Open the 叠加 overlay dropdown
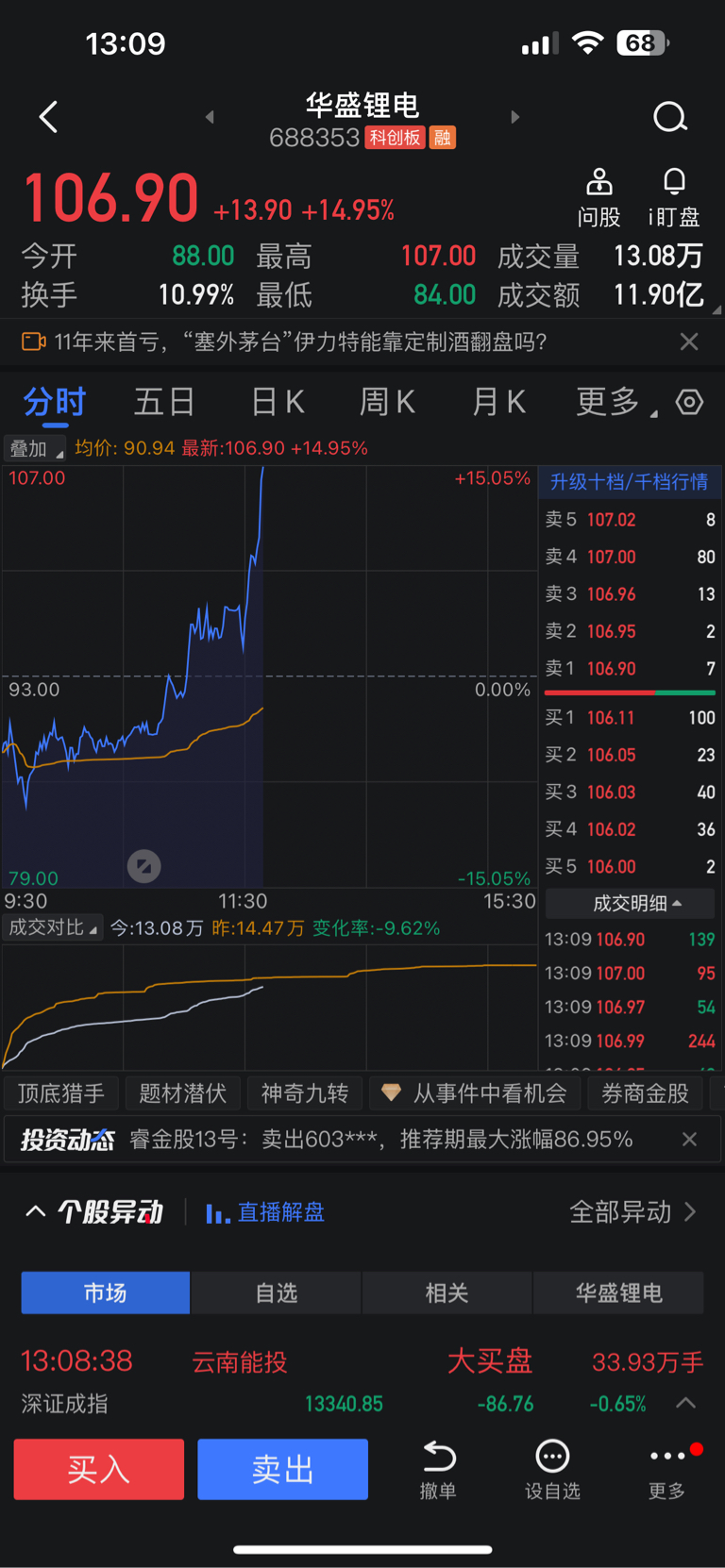 click(x=35, y=449)
